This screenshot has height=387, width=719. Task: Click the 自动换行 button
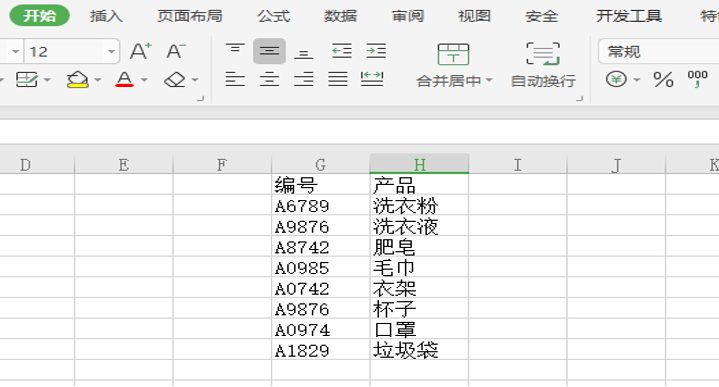tap(543, 65)
